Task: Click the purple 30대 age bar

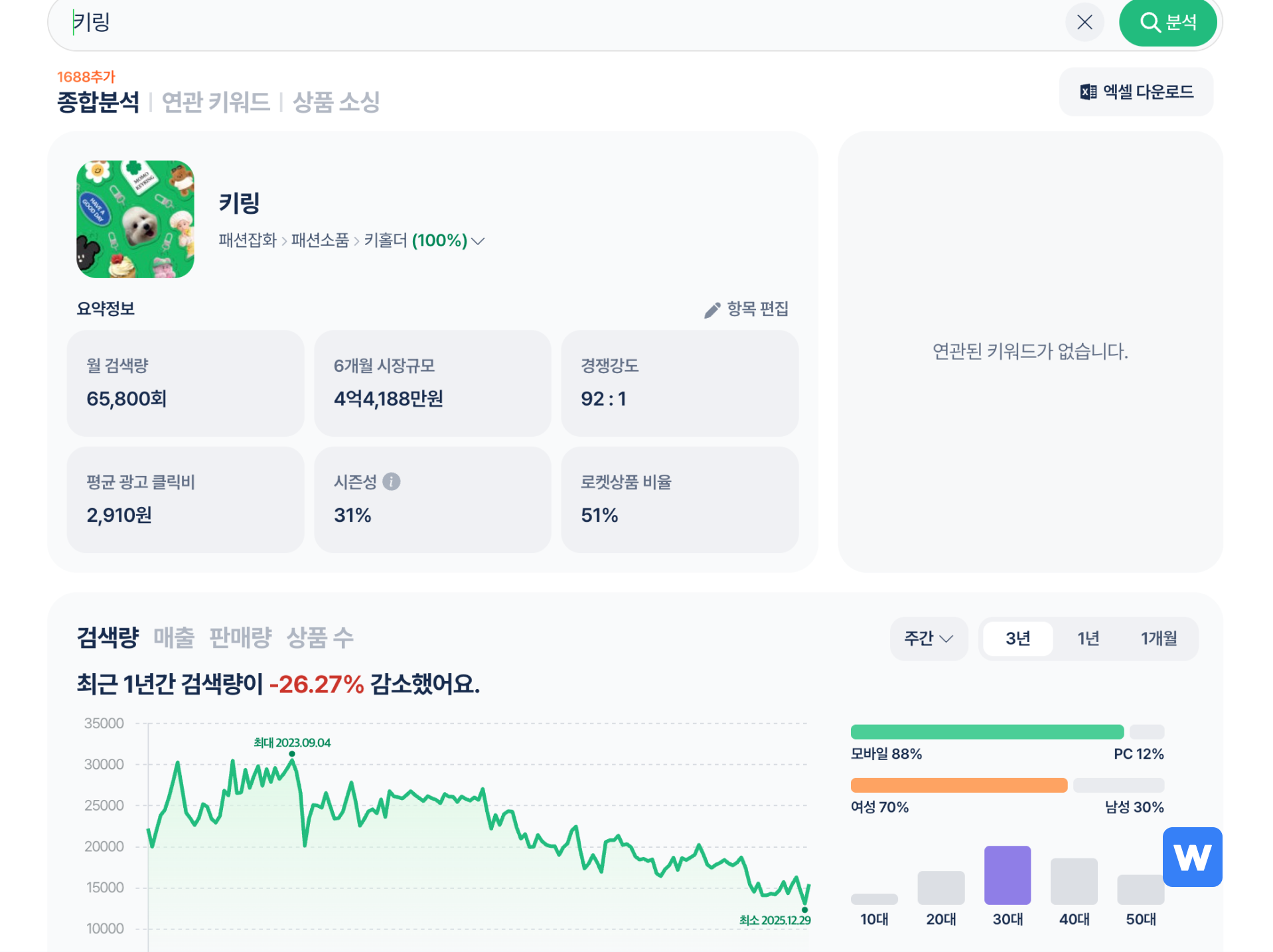Action: (1007, 875)
